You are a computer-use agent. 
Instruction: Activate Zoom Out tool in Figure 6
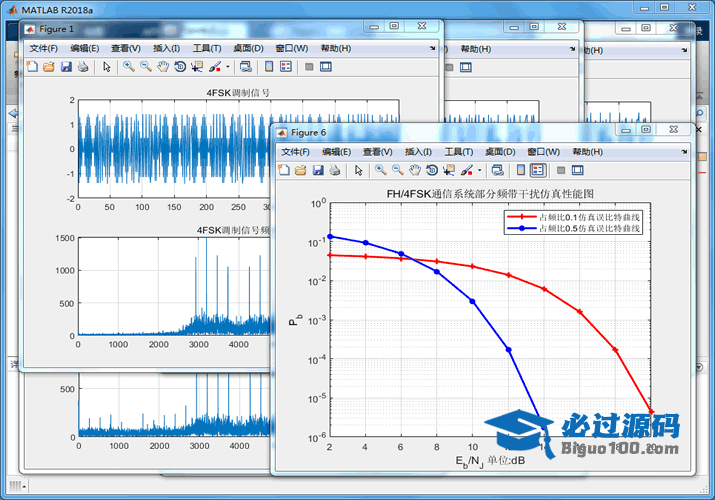coord(398,170)
